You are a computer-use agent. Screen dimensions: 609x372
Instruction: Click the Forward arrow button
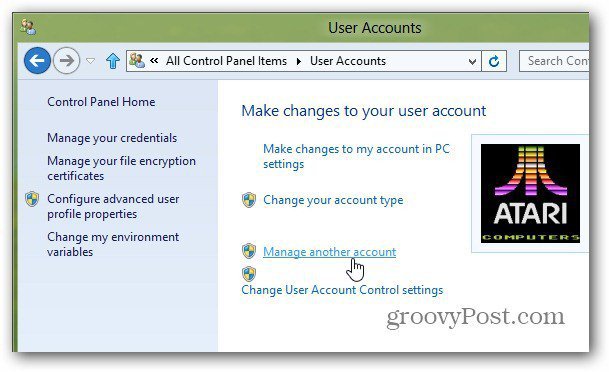point(66,61)
